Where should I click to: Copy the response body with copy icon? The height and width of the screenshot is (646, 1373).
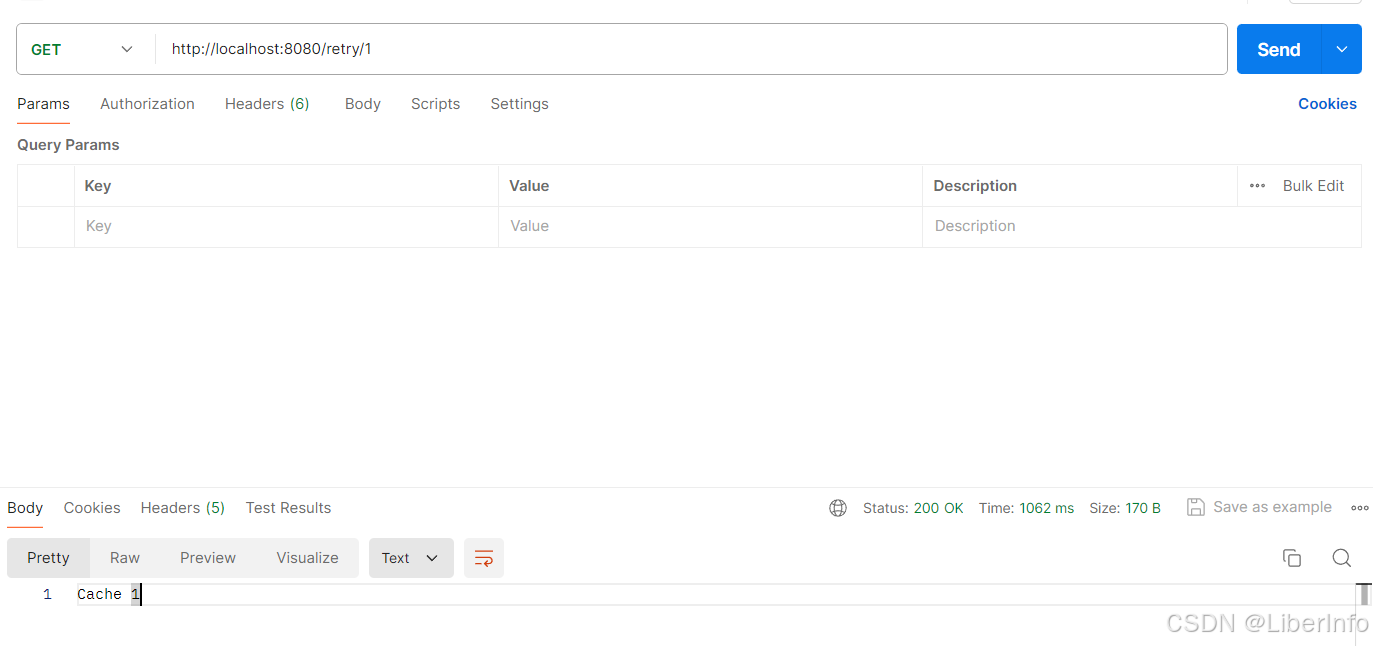[x=1292, y=558]
